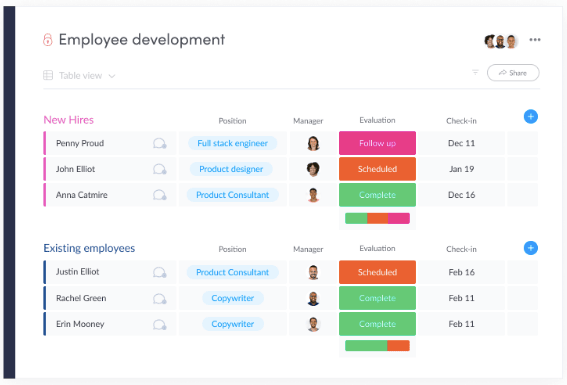Click the Employee development board title
This screenshot has width=567, height=385.
[142, 40]
